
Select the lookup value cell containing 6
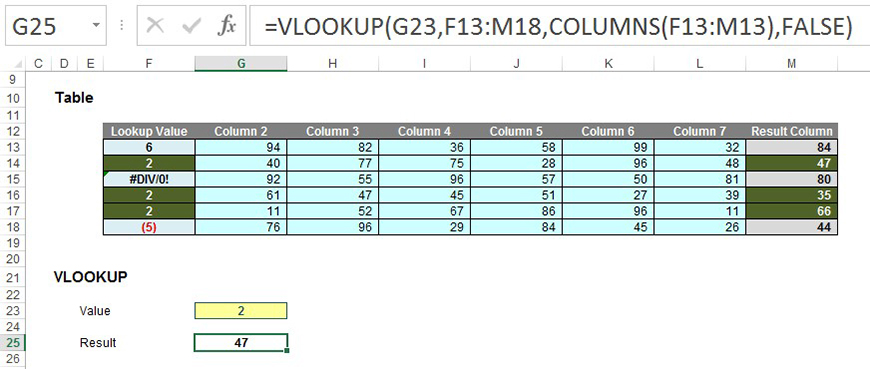coord(149,147)
